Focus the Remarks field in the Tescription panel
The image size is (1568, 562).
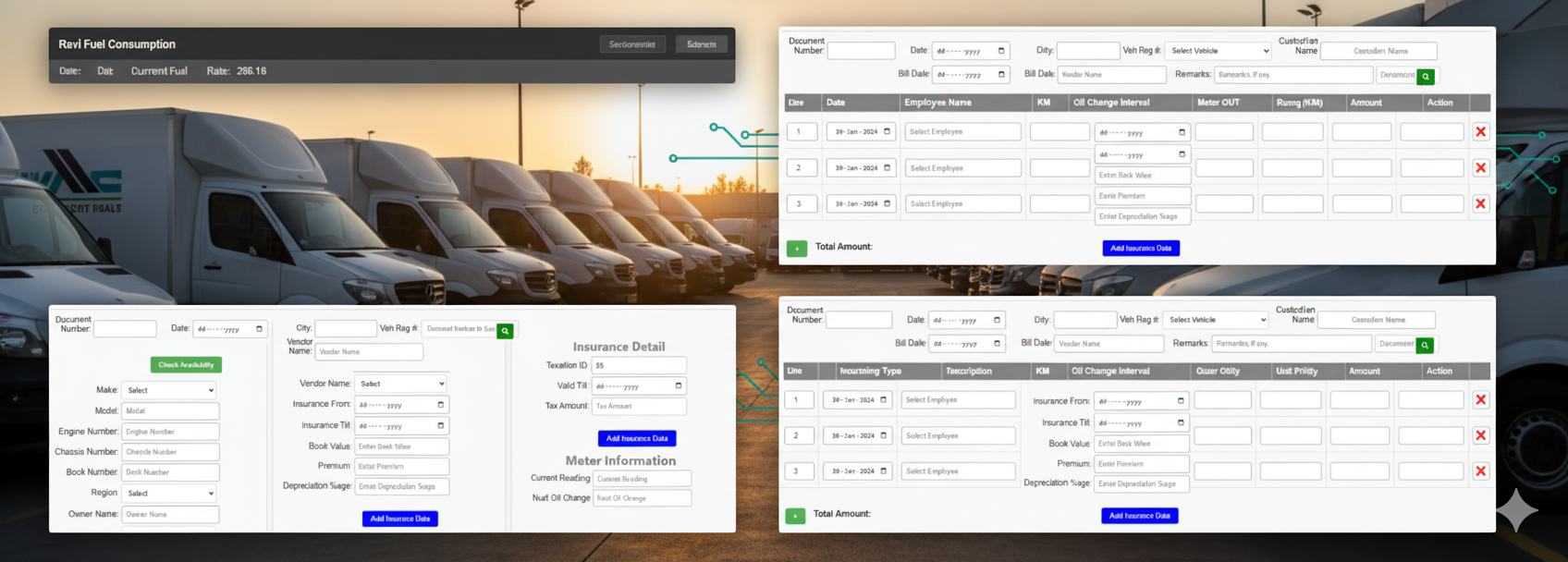1292,344
